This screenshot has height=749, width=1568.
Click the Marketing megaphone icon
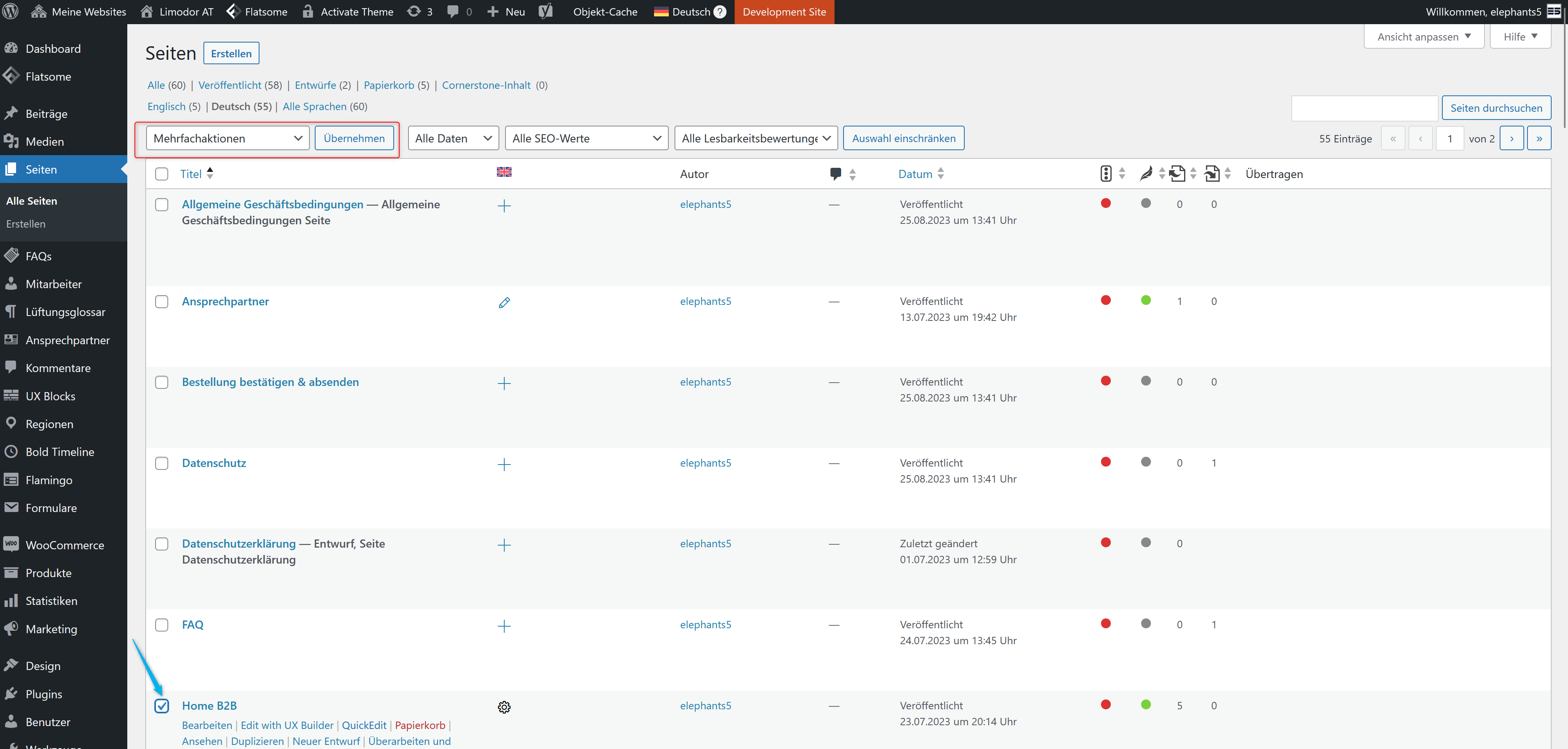pos(11,629)
